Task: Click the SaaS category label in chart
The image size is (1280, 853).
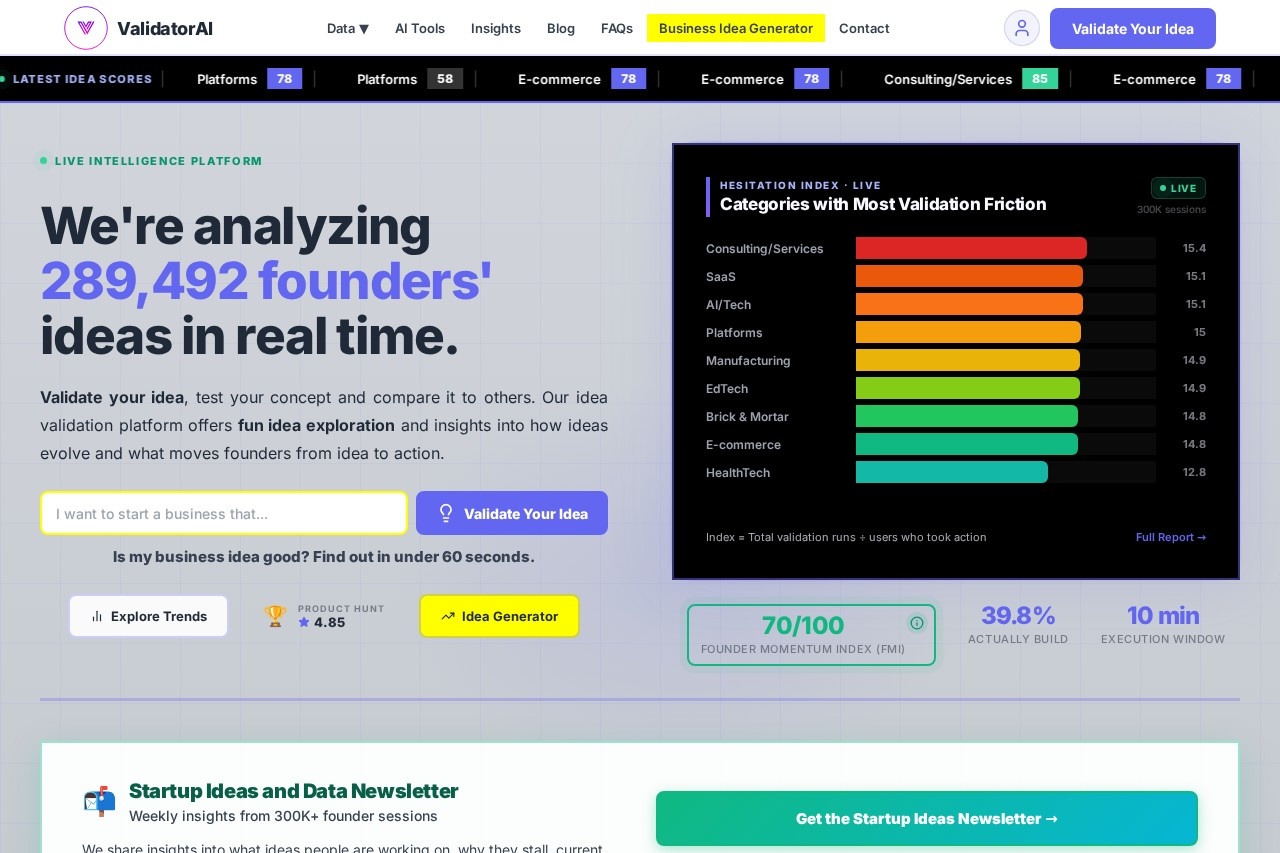Action: click(721, 276)
